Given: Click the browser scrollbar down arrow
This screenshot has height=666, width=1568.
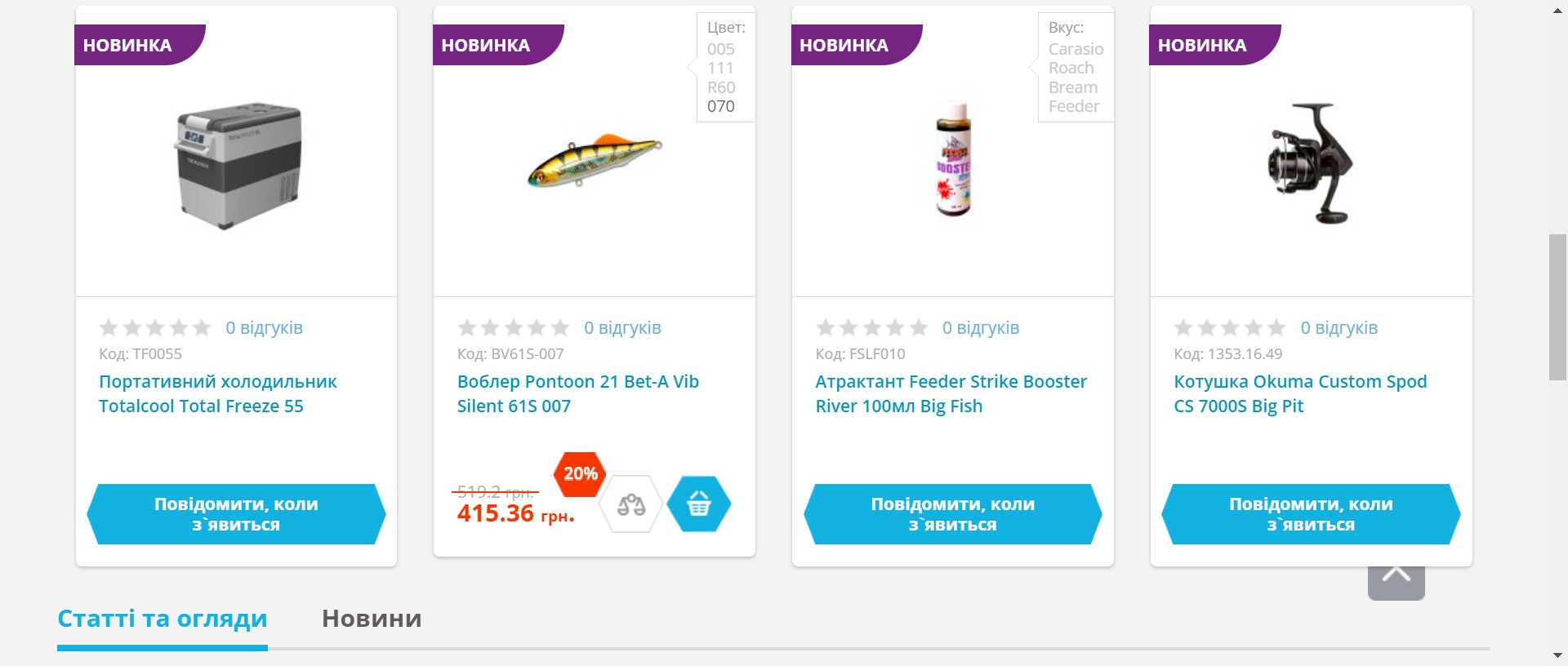Looking at the screenshot, I should (1558, 655).
